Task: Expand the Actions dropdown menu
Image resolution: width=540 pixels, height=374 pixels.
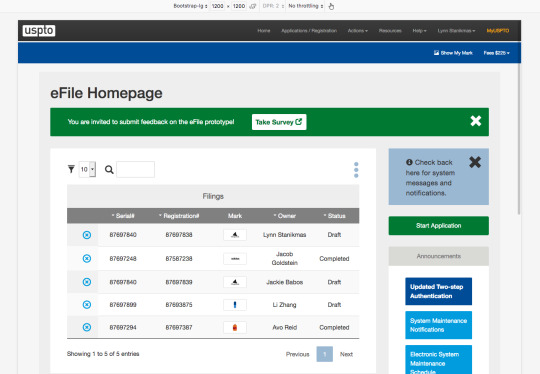Action: coord(357,31)
